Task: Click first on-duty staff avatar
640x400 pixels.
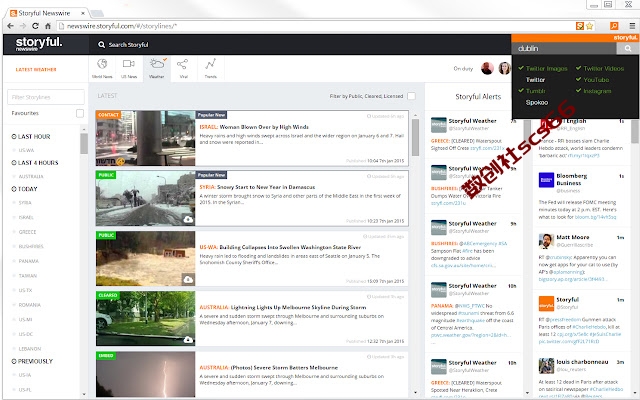Action: point(487,68)
